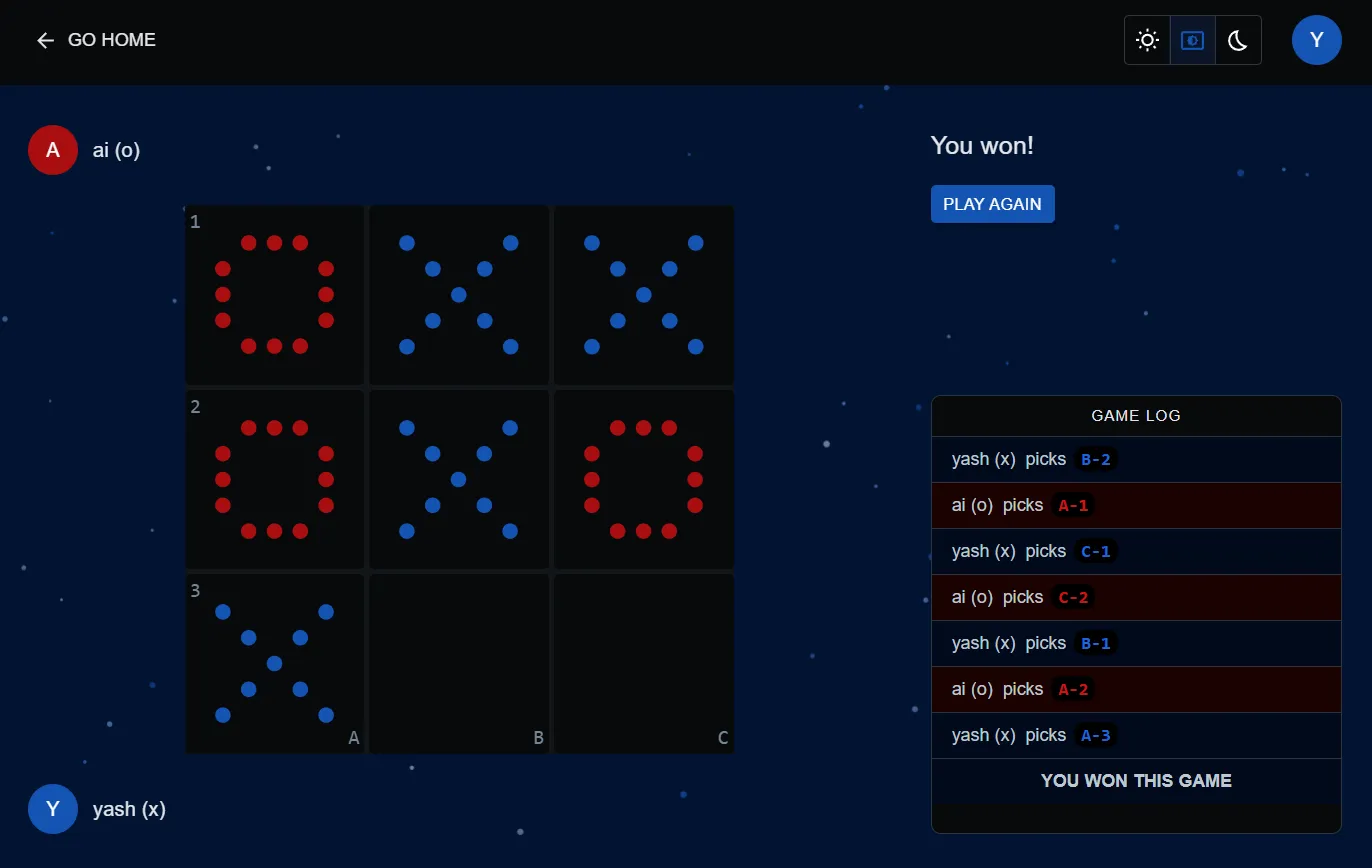Open the profile avatar in the top-right corner
The height and width of the screenshot is (868, 1372).
point(1316,40)
